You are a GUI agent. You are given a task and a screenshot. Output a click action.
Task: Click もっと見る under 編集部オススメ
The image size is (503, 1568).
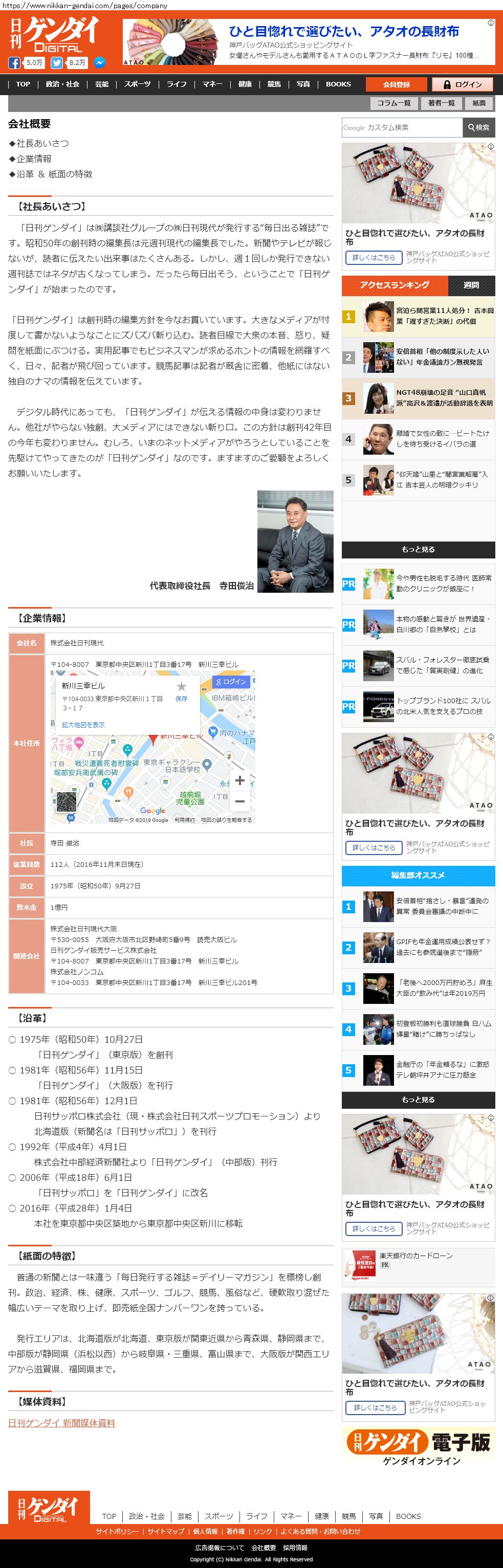click(x=419, y=1100)
